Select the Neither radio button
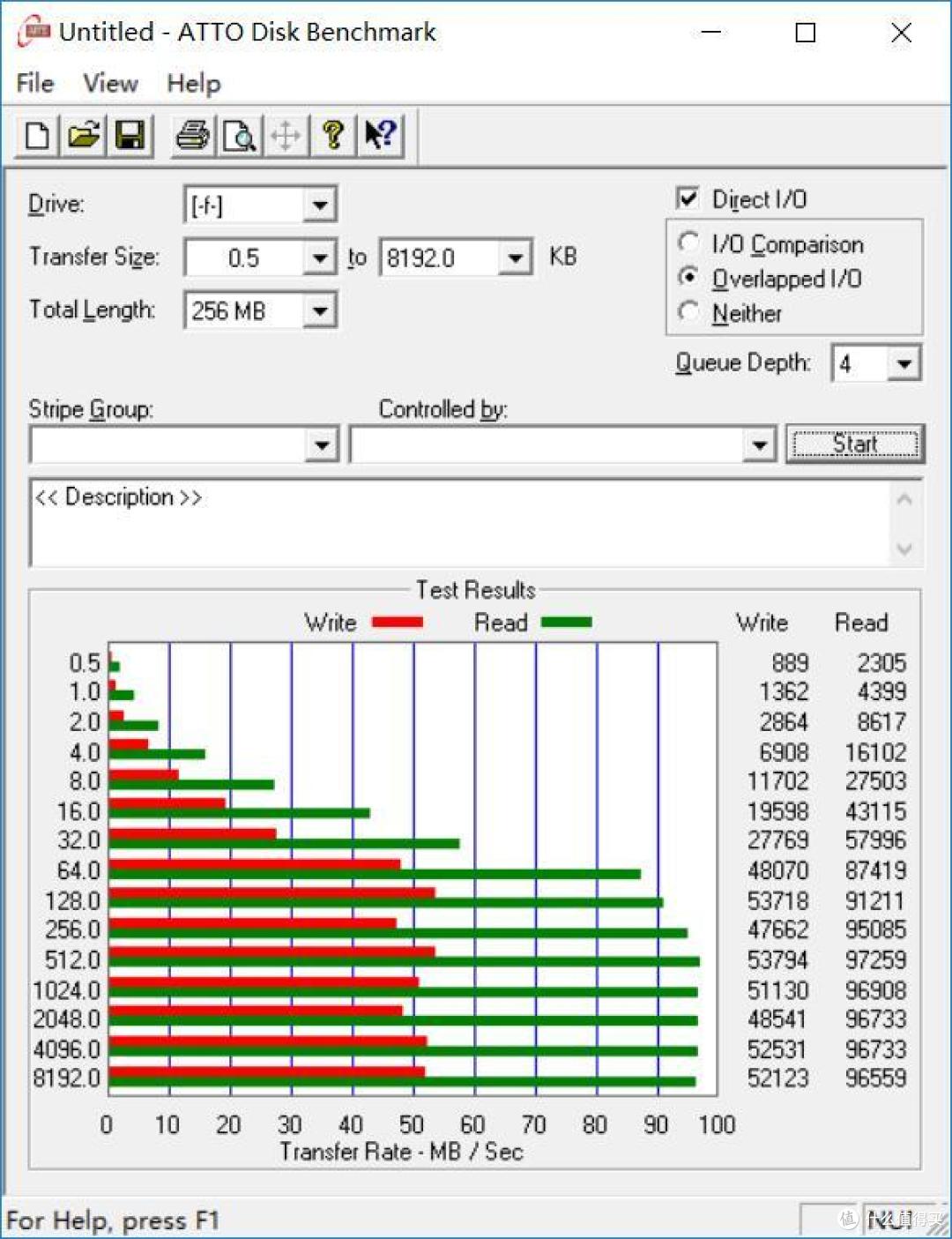 tap(689, 312)
